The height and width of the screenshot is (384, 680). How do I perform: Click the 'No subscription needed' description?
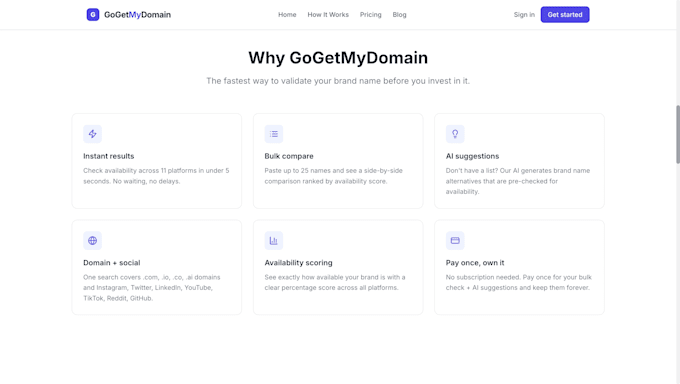point(519,283)
